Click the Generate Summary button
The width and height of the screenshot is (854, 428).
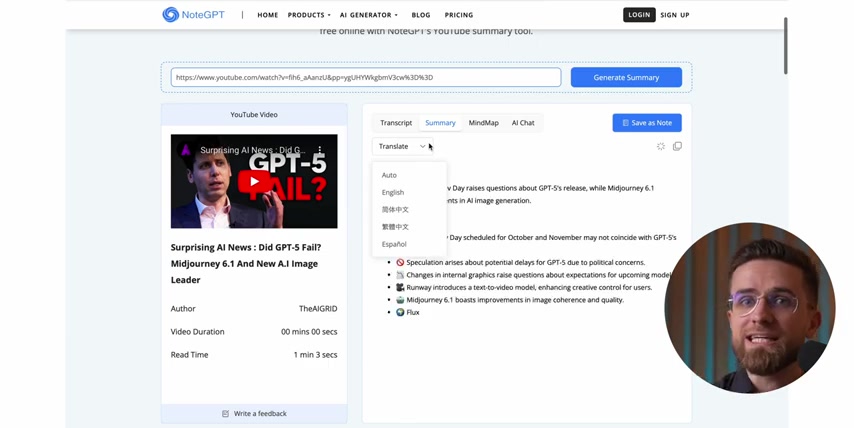tap(626, 77)
